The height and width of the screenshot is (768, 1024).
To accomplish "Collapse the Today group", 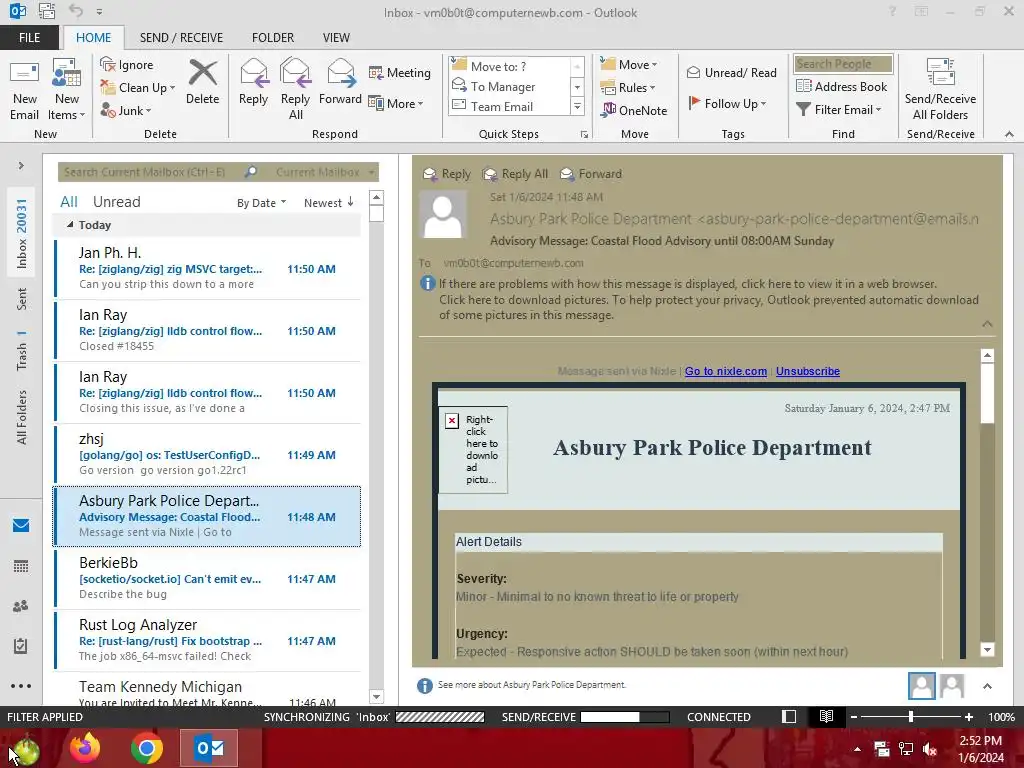I will (70, 225).
